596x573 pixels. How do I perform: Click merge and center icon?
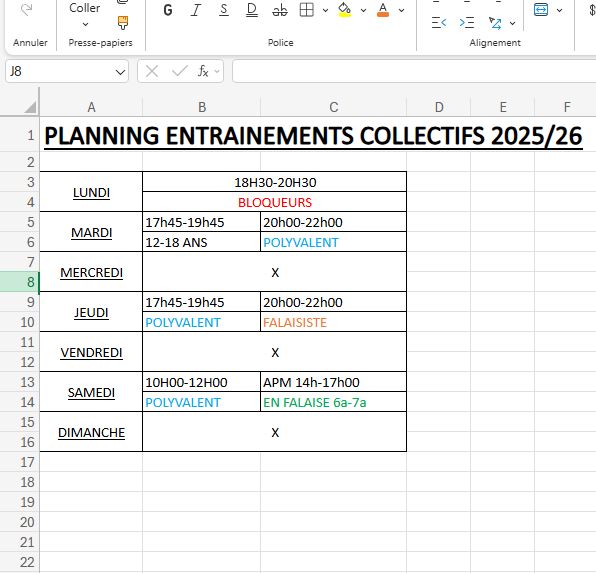pos(541,10)
